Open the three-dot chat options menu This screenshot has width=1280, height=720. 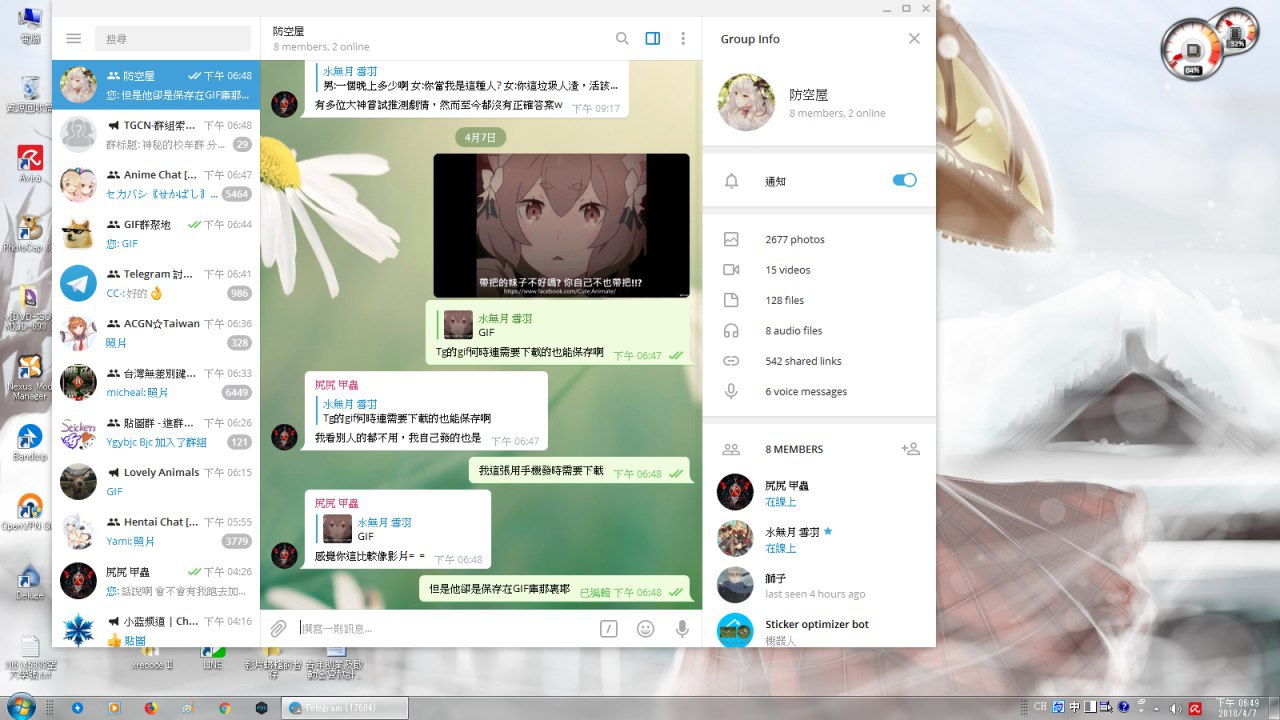pos(683,39)
